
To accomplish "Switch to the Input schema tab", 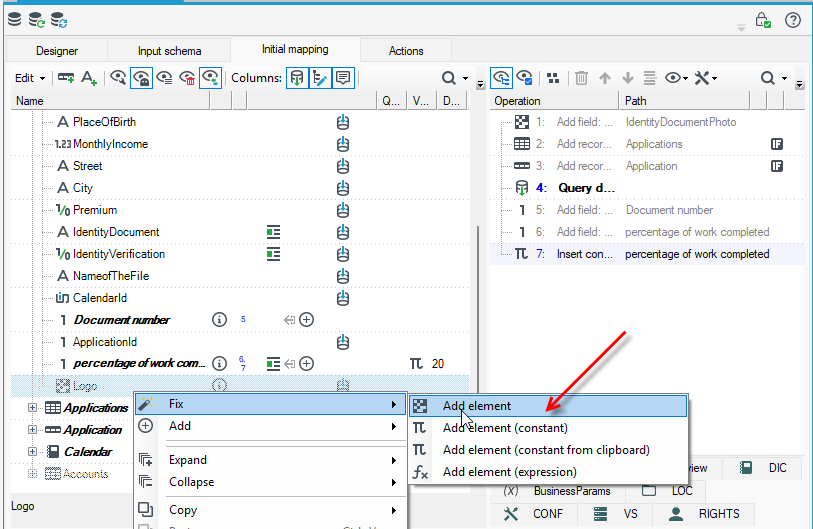I will point(169,51).
